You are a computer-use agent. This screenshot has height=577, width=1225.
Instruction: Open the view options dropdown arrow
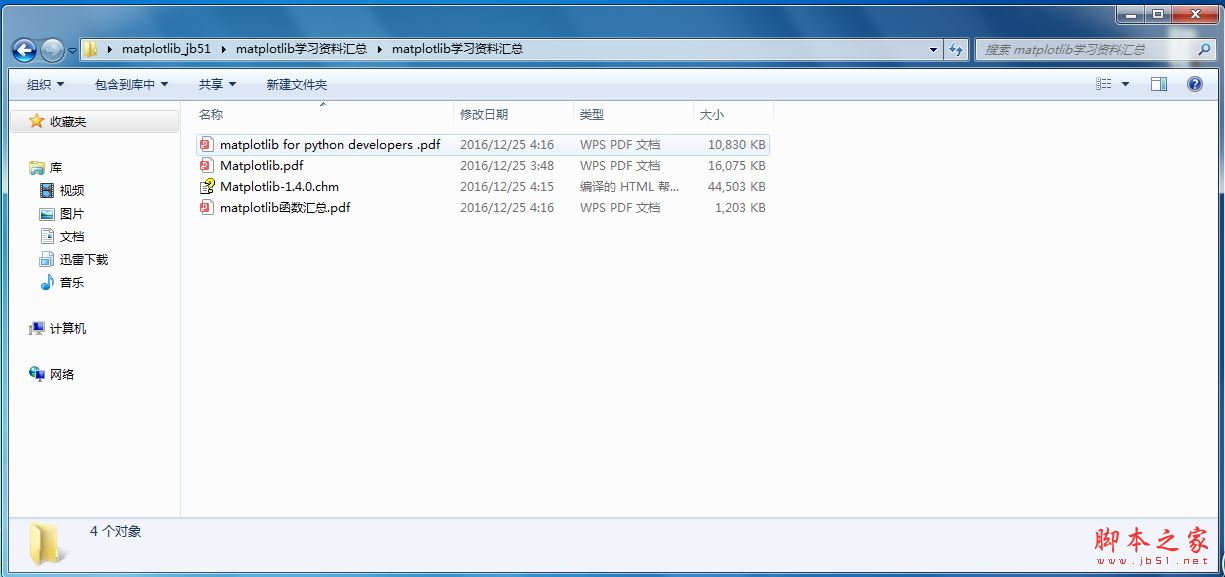point(1125,85)
